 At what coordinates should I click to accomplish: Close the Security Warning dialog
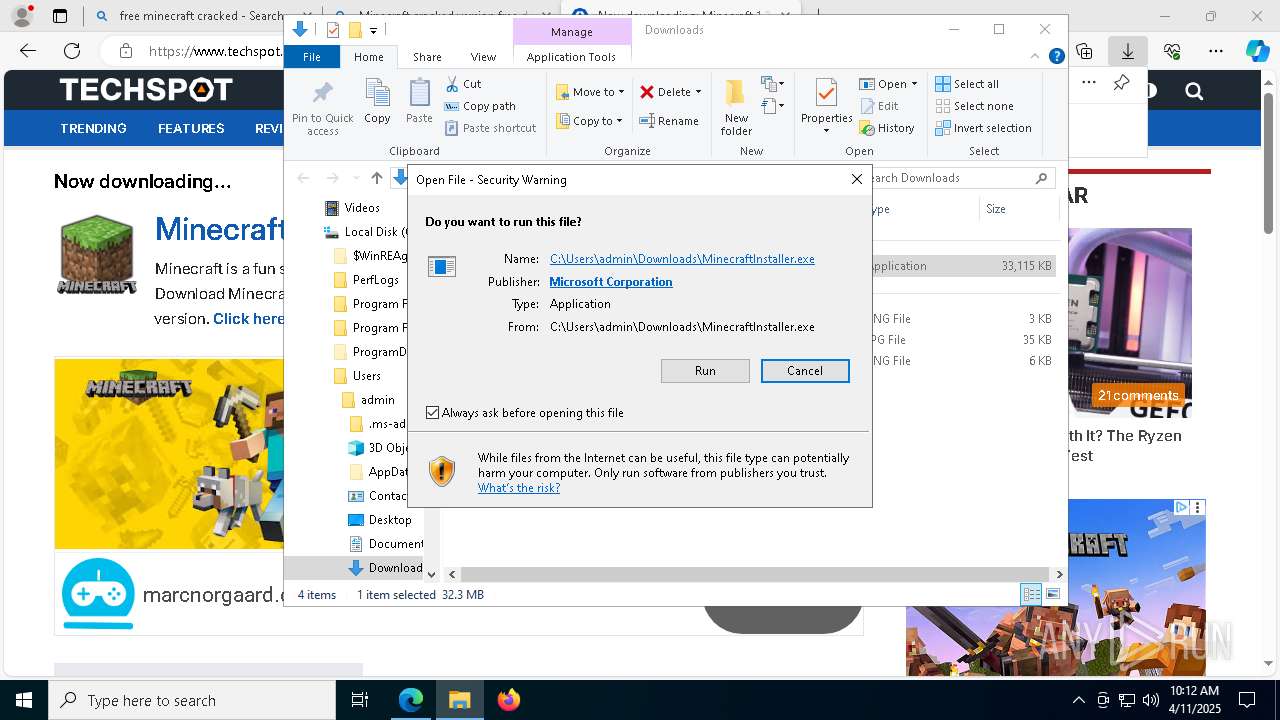(x=856, y=179)
